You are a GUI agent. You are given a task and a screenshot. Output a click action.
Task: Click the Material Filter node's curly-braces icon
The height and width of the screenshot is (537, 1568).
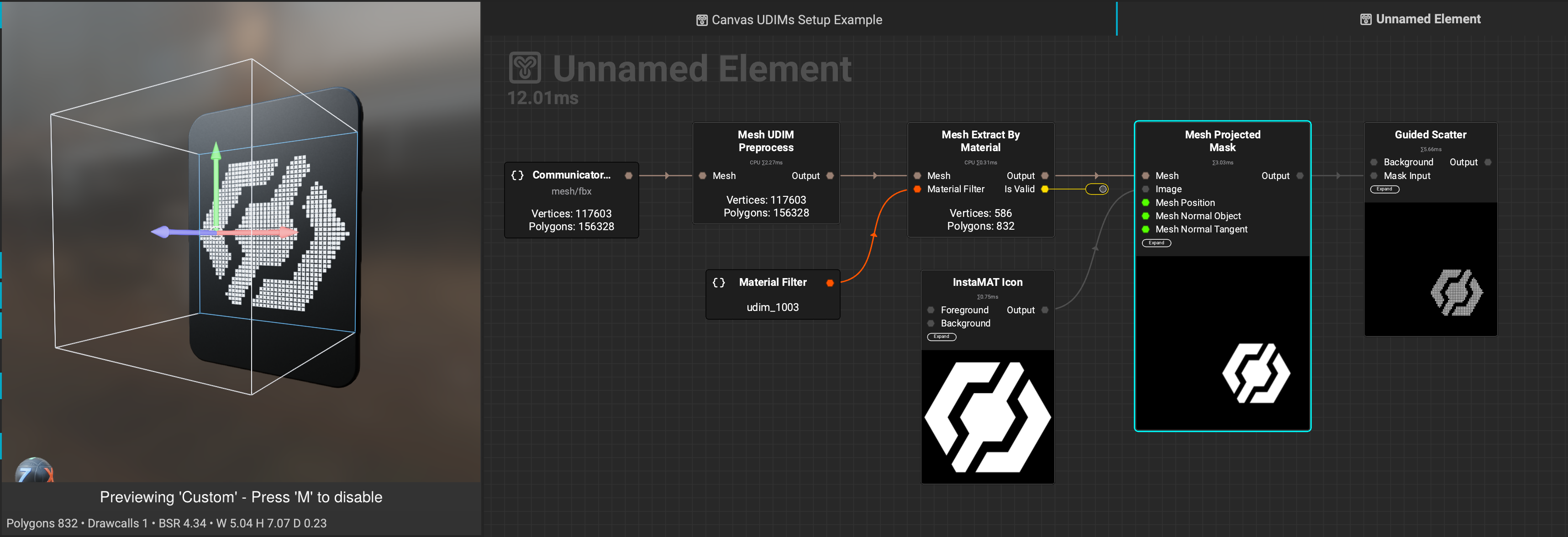coord(719,283)
